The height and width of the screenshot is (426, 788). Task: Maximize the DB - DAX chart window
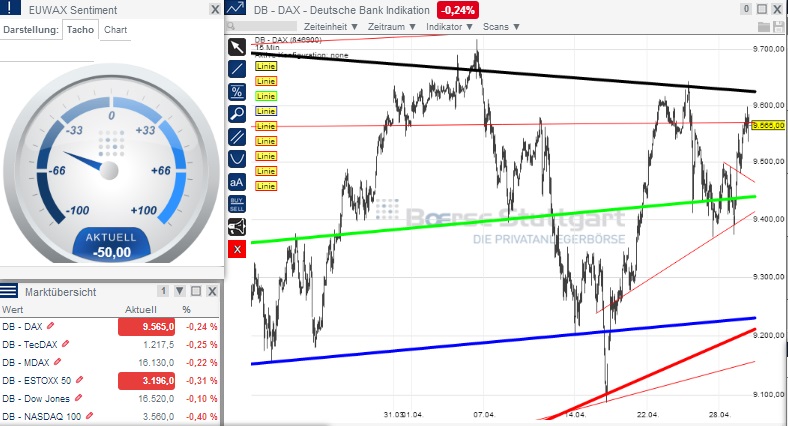pyautogui.click(x=762, y=9)
